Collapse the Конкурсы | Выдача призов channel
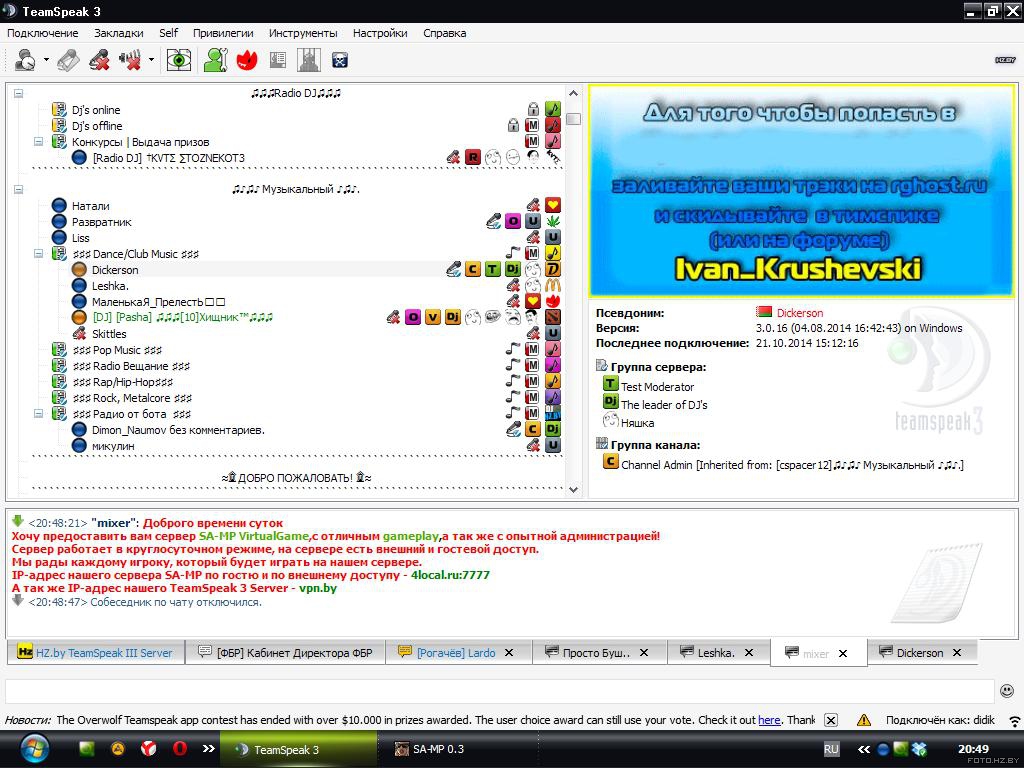The height and width of the screenshot is (768, 1024). [x=39, y=142]
